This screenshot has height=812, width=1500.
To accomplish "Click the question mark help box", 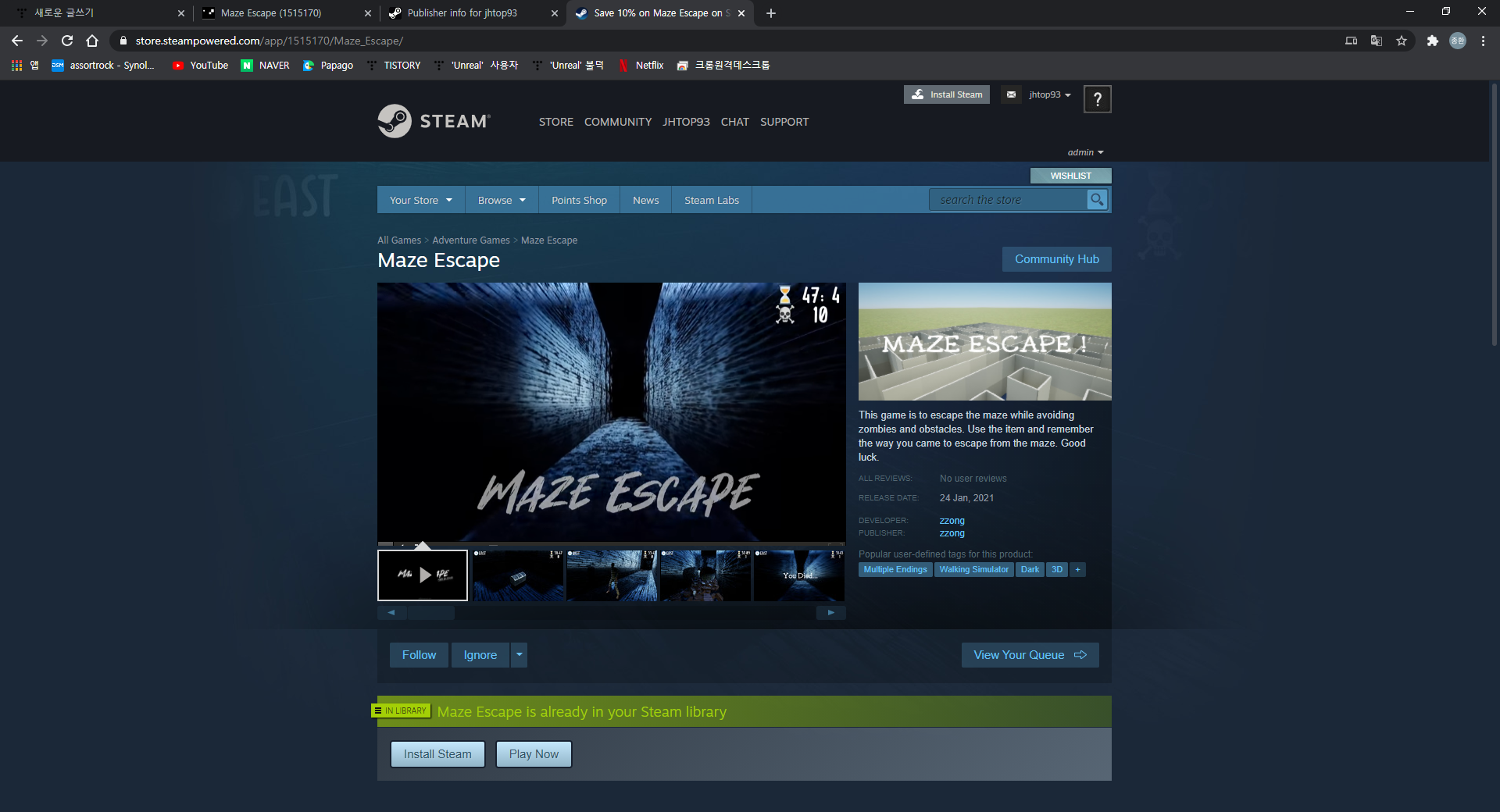I will click(1097, 99).
